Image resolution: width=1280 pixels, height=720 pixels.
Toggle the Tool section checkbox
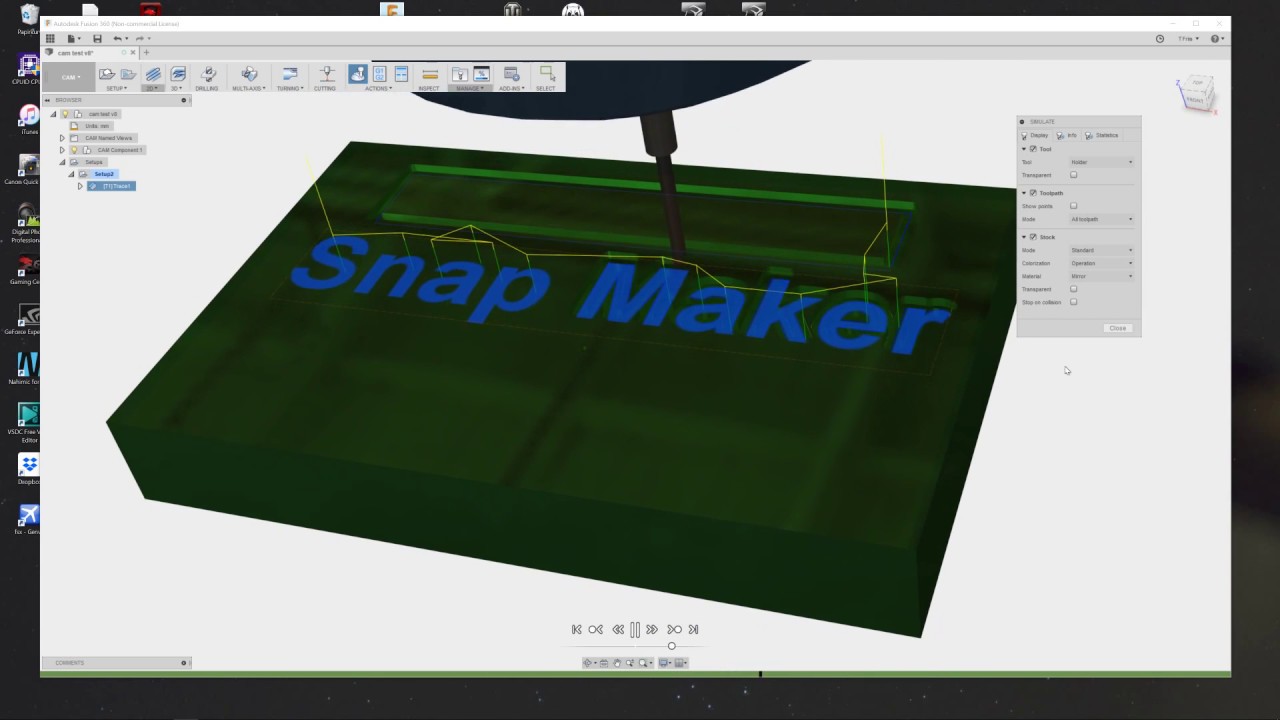click(1033, 149)
